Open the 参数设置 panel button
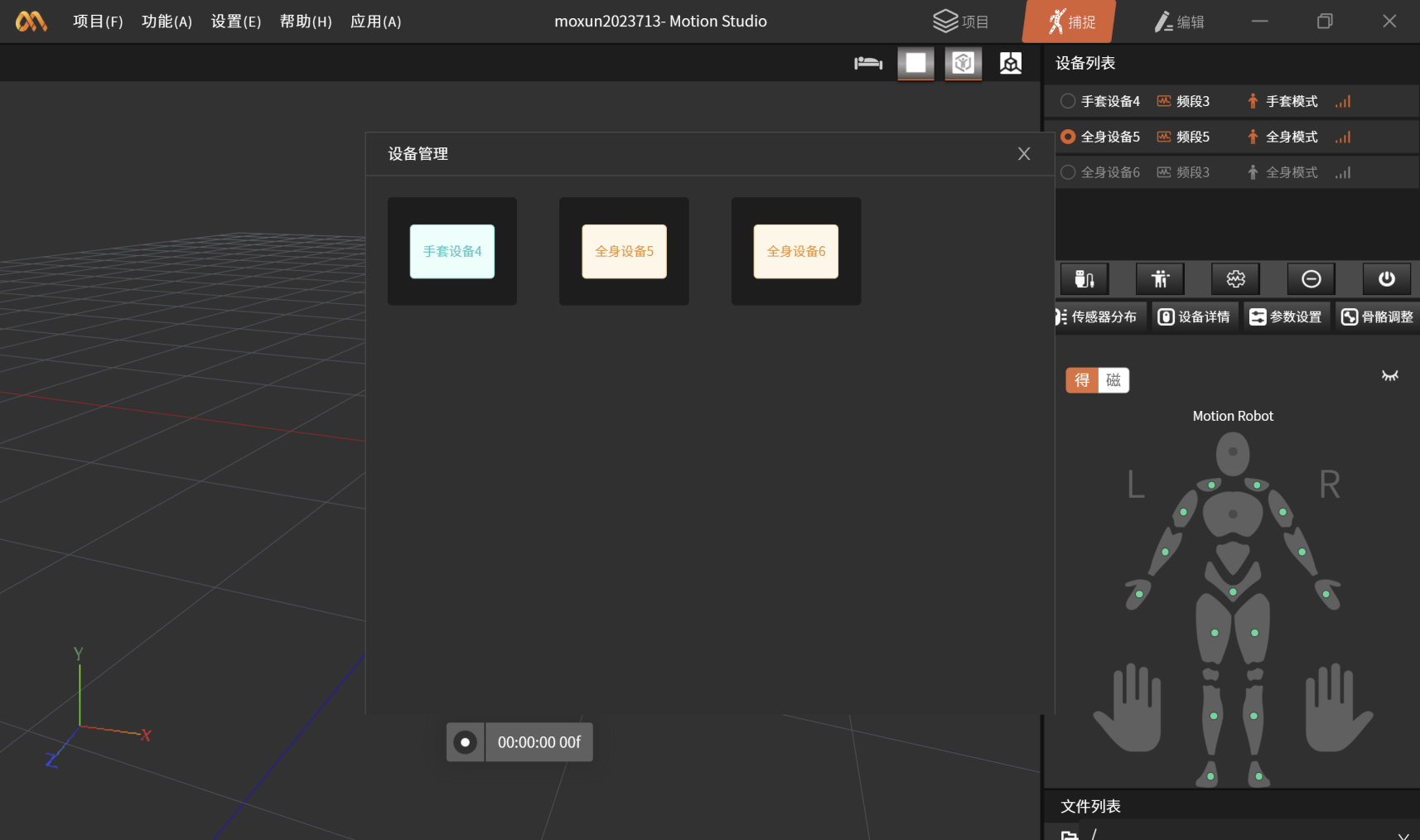The height and width of the screenshot is (840, 1420). click(1286, 316)
